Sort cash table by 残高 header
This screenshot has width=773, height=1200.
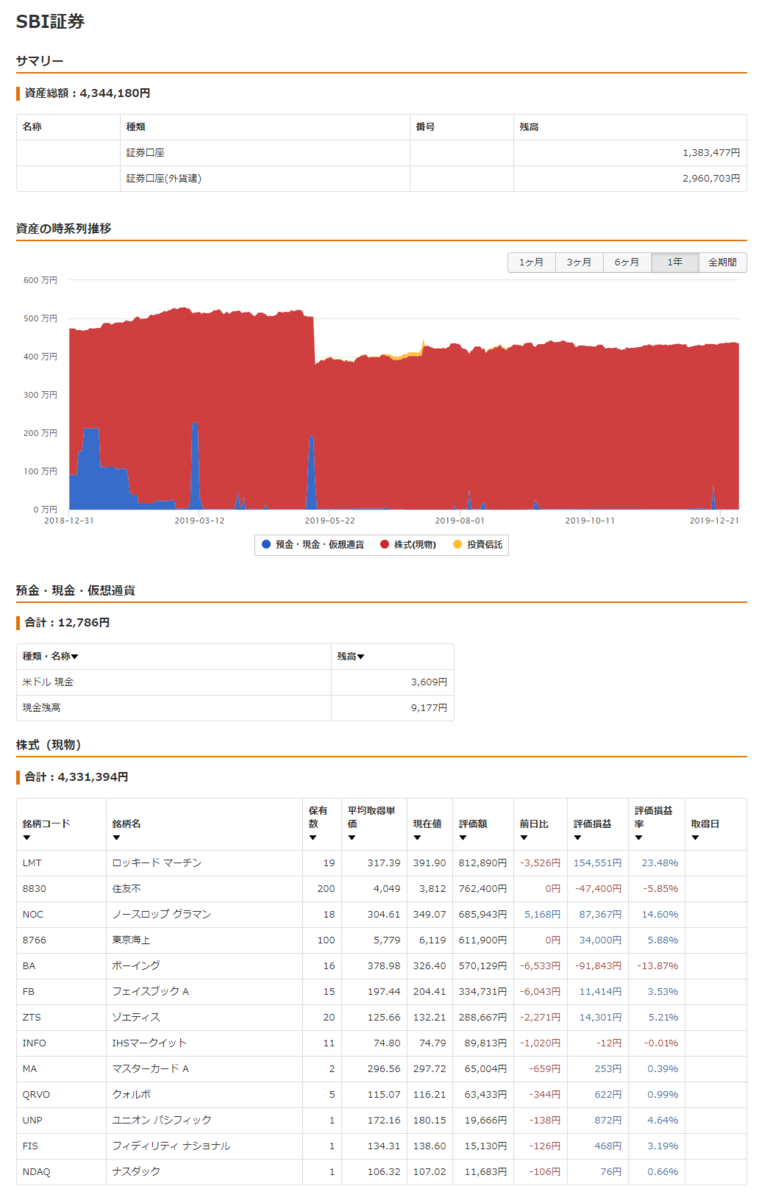(x=350, y=656)
